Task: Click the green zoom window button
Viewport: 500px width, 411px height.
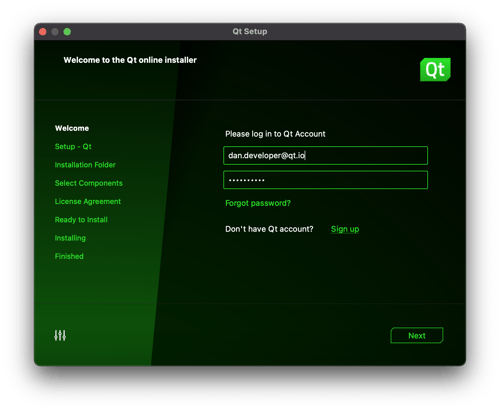Action: point(67,32)
